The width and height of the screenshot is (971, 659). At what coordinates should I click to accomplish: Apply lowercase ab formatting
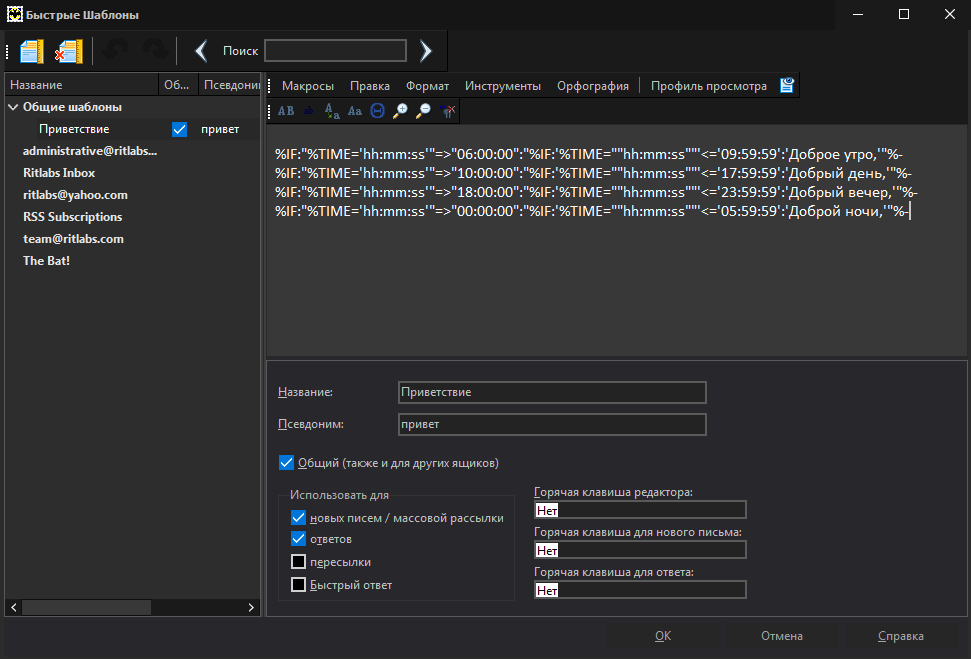coord(308,111)
